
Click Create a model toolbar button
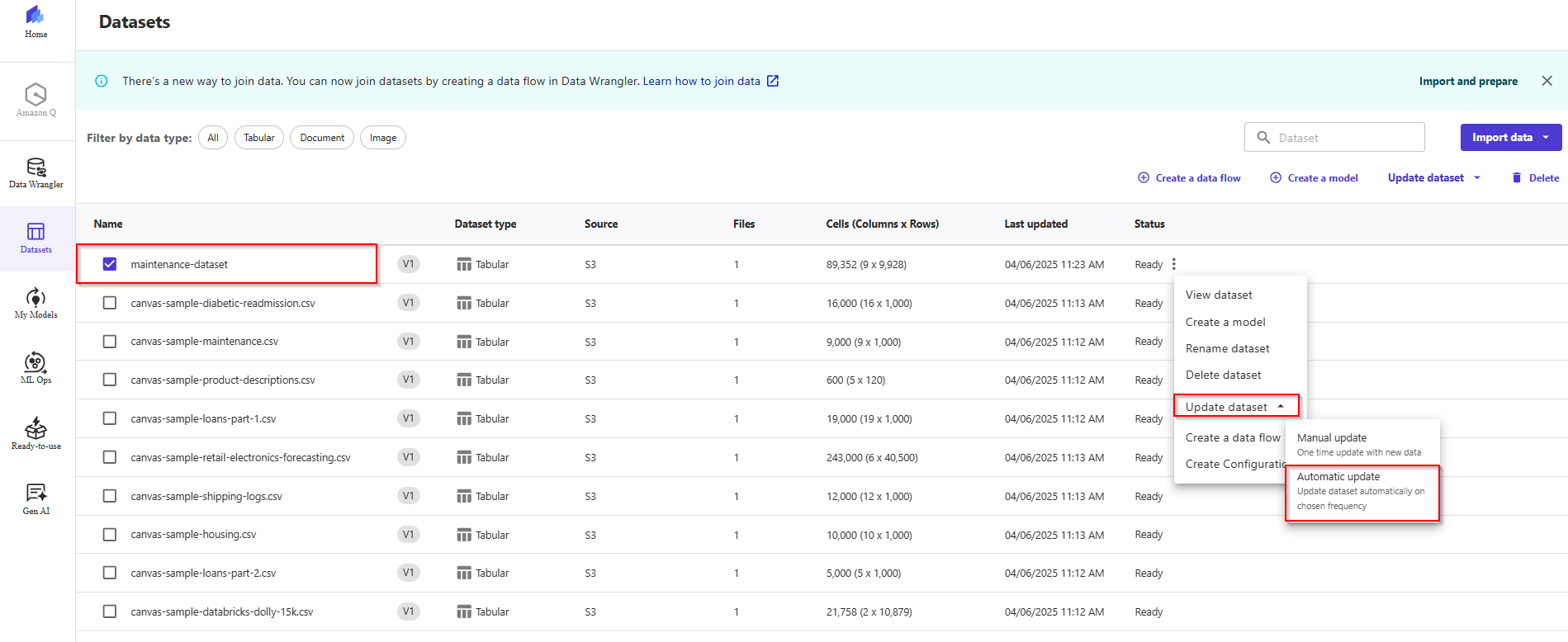[1314, 177]
